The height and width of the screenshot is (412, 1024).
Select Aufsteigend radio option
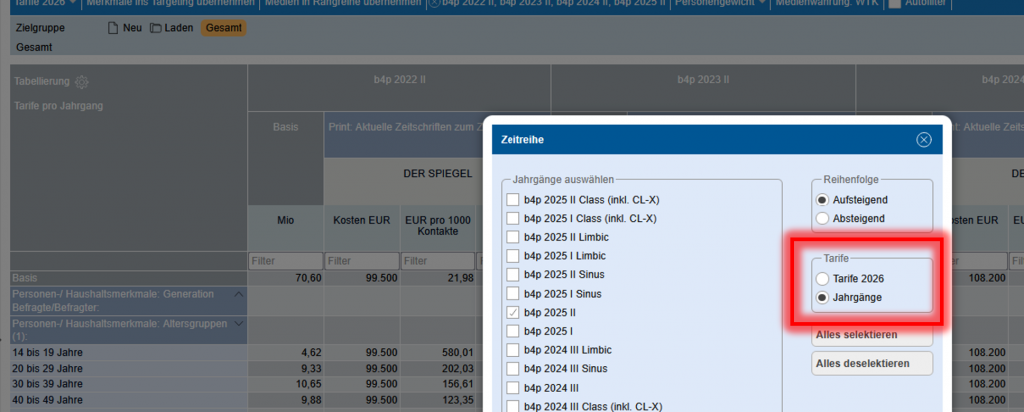[x=823, y=199]
